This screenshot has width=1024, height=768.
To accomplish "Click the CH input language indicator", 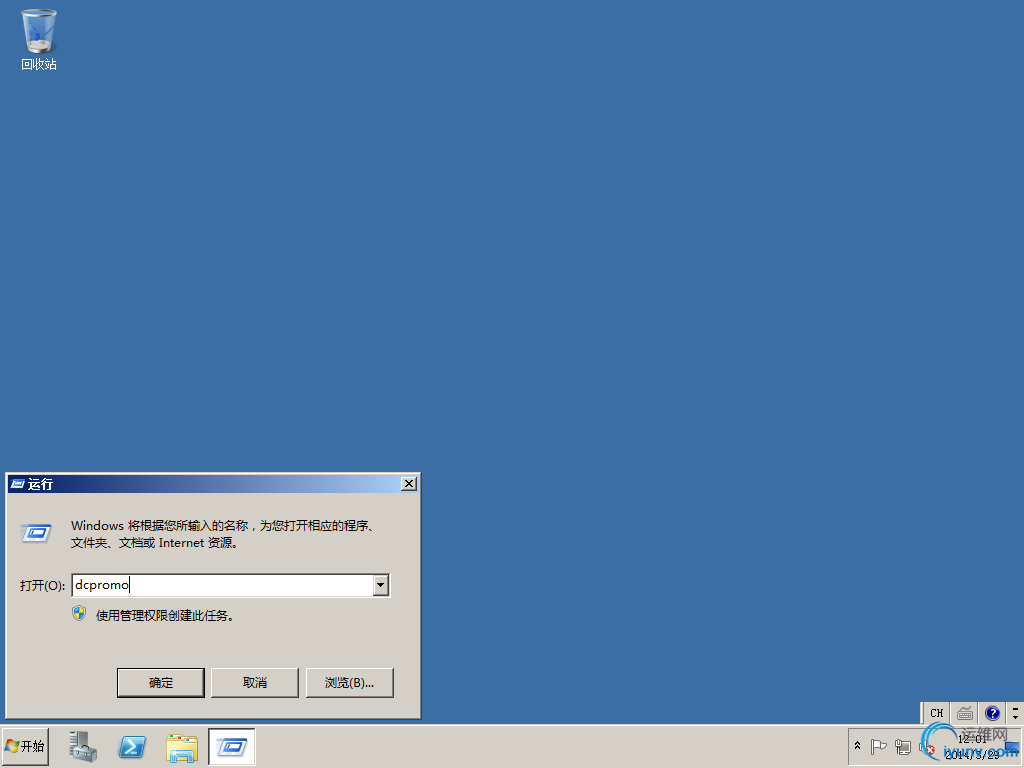I will coord(935,712).
